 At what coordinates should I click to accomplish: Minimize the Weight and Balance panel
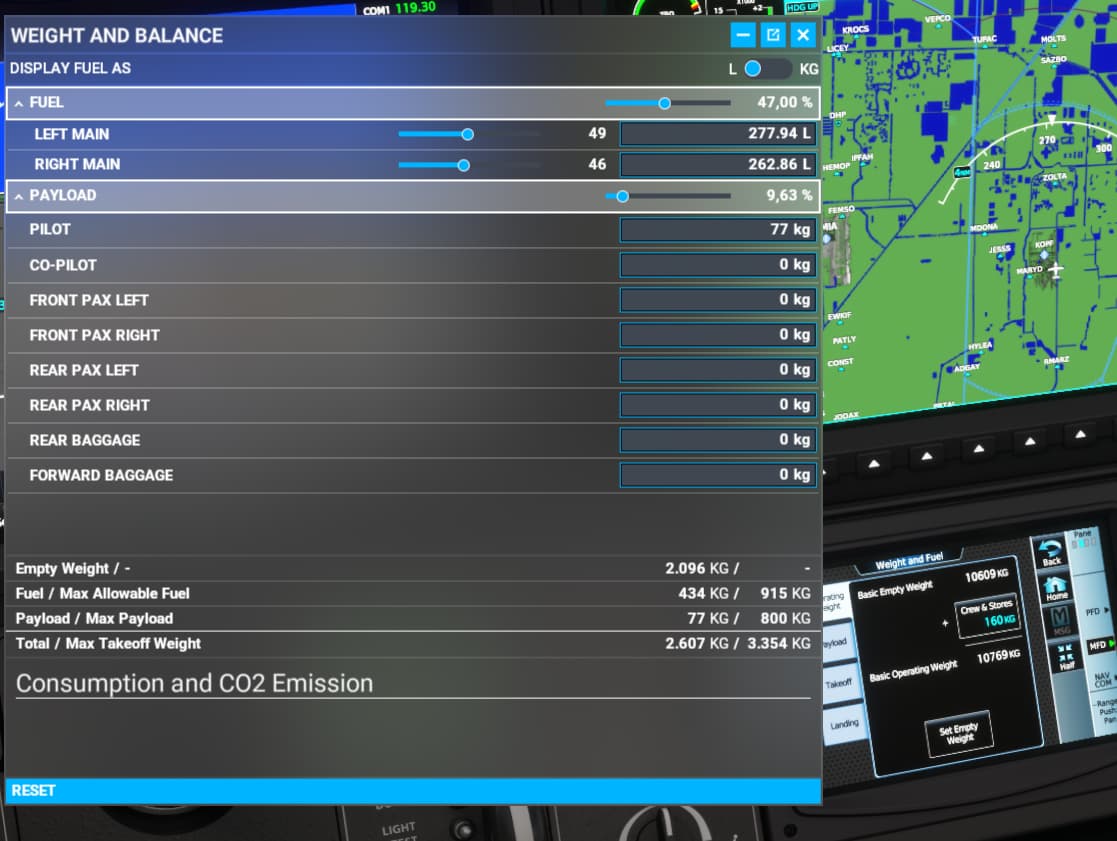point(743,35)
